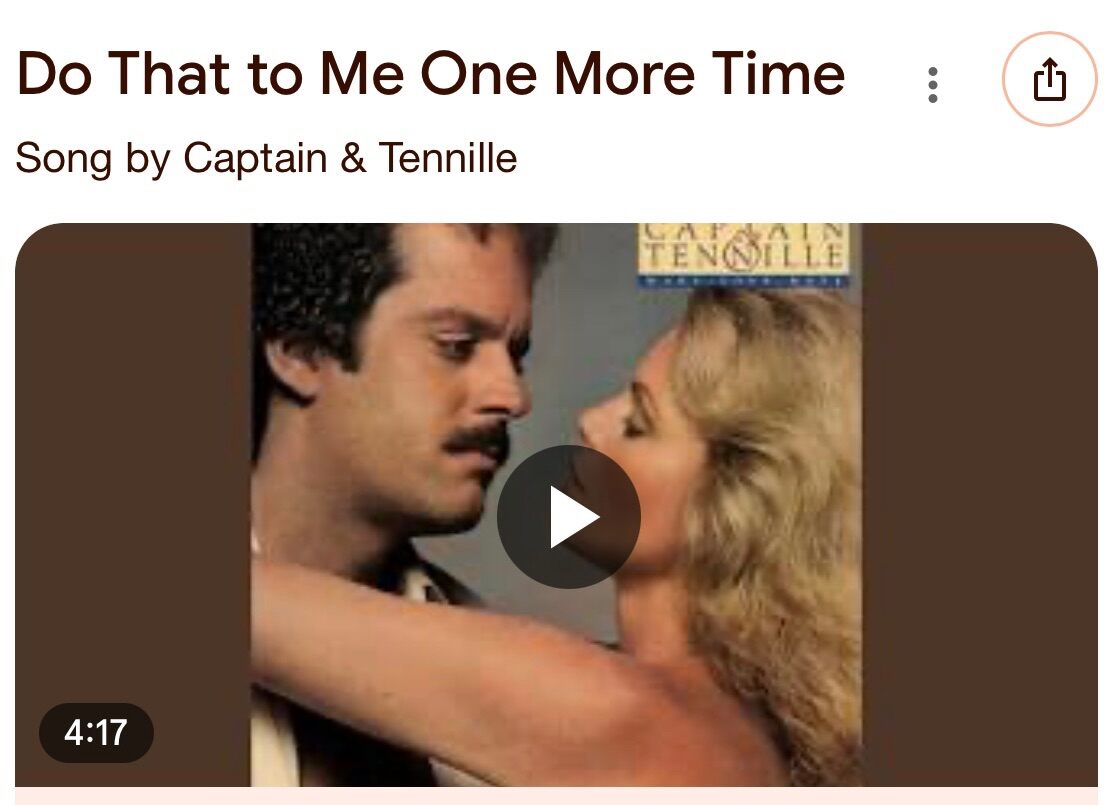Open the album cover video thumbnail
The width and height of the screenshot is (1114, 805).
click(x=556, y=504)
